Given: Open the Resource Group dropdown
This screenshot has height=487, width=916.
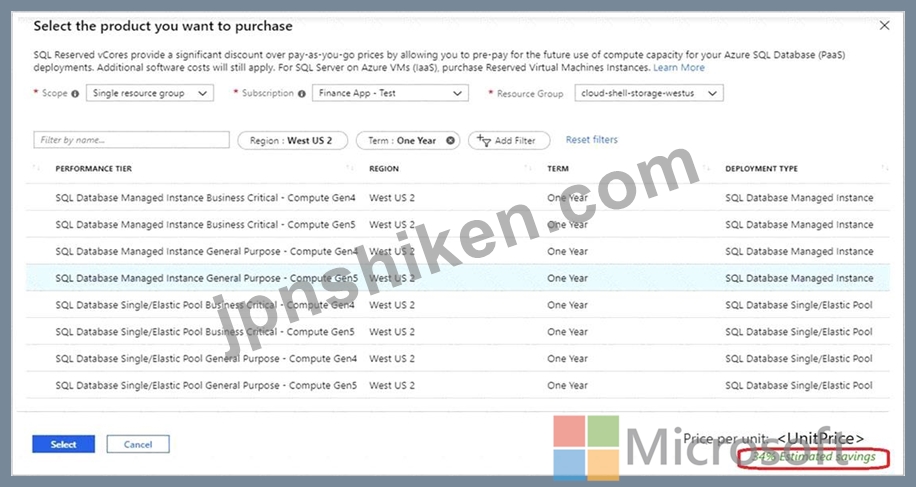Looking at the screenshot, I should [x=649, y=93].
